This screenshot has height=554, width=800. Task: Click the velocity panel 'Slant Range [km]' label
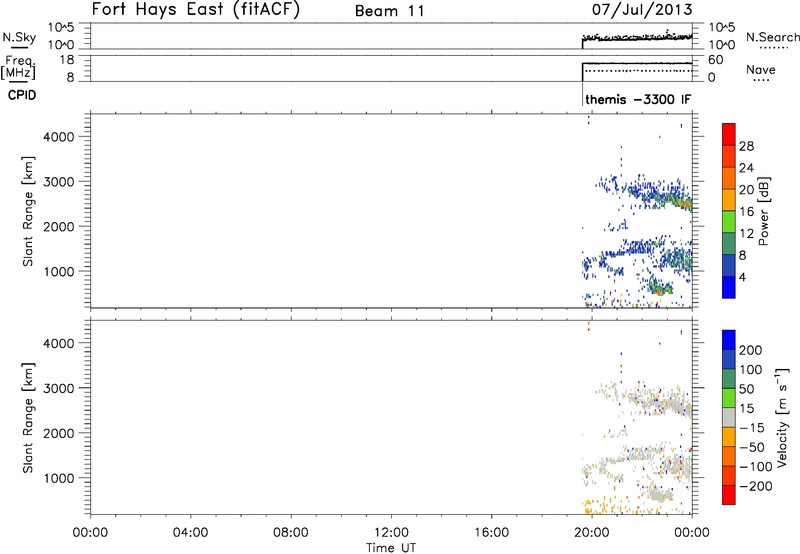pos(28,418)
